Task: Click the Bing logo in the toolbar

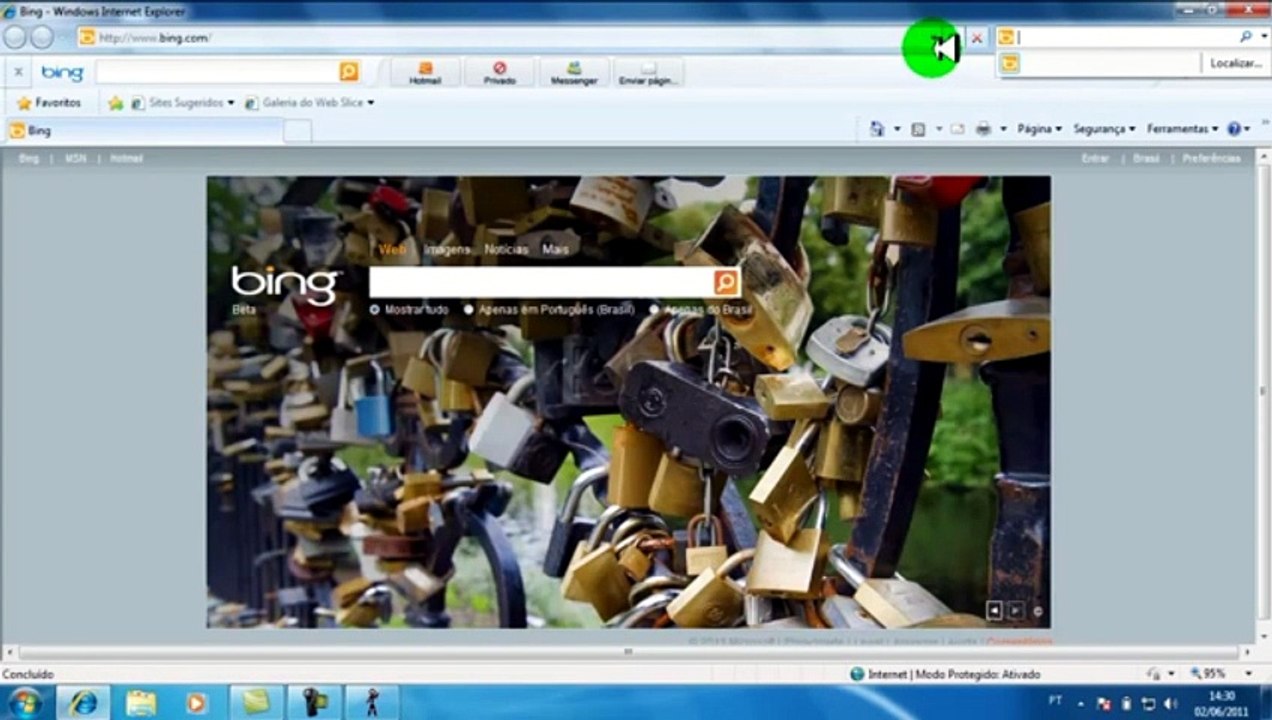Action: coord(62,72)
